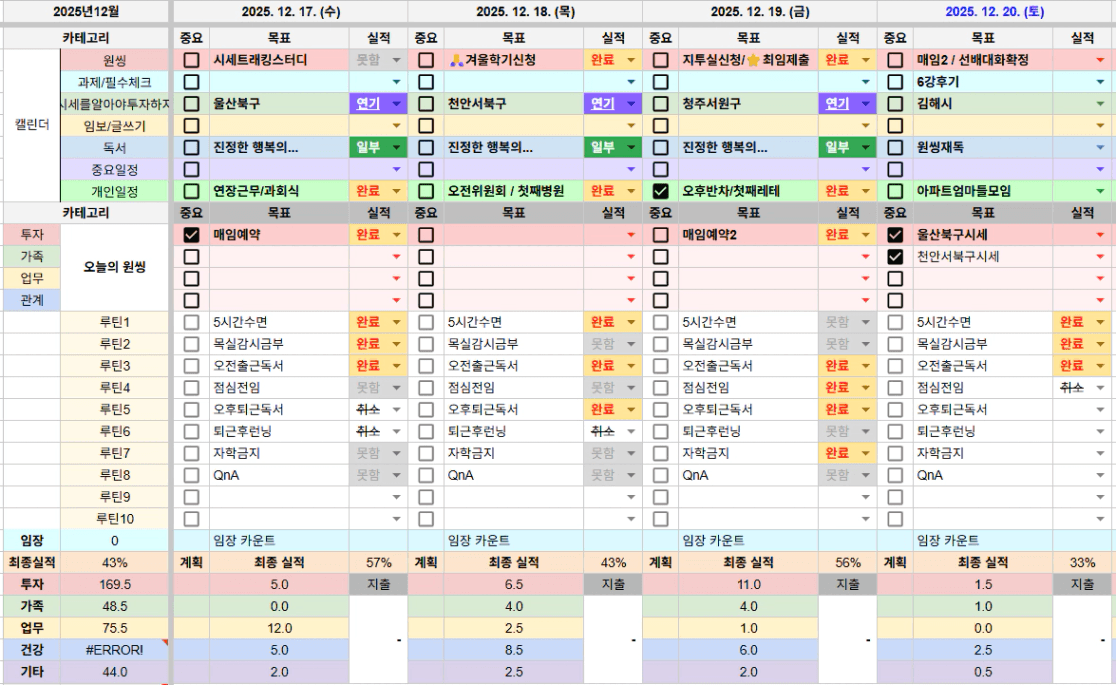Expand the 완료 dropdown for 겨울학기신청
The width and height of the screenshot is (1116, 685).
click(x=631, y=61)
